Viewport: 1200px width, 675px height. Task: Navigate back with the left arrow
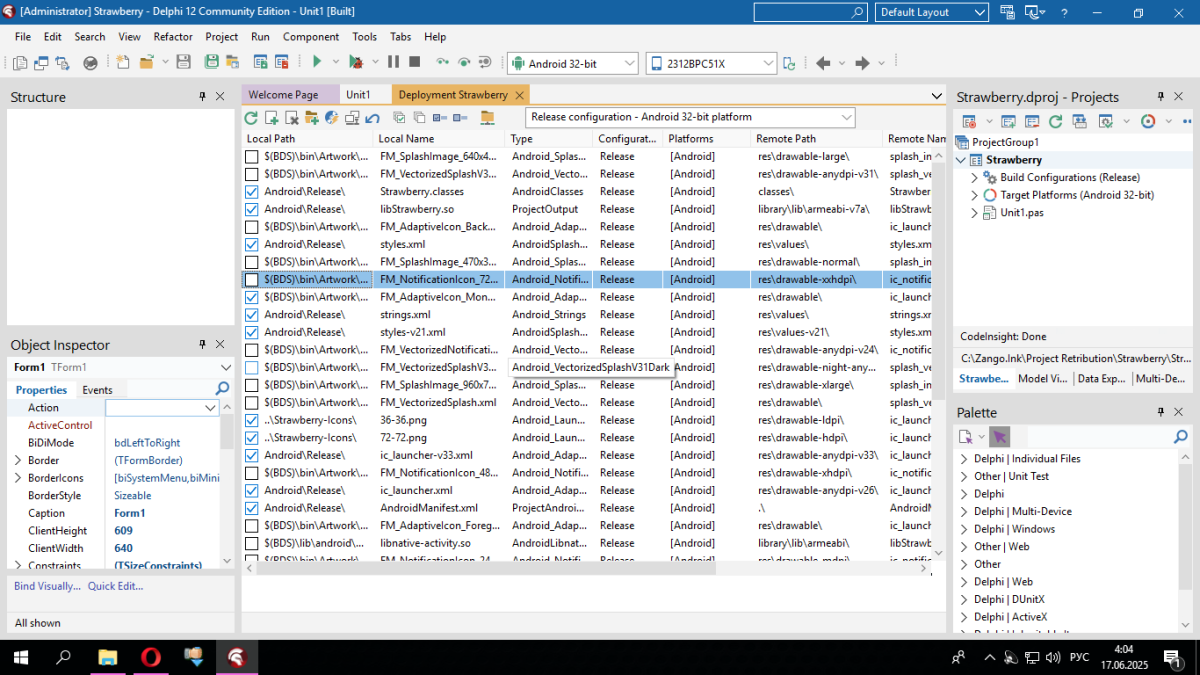tap(823, 63)
